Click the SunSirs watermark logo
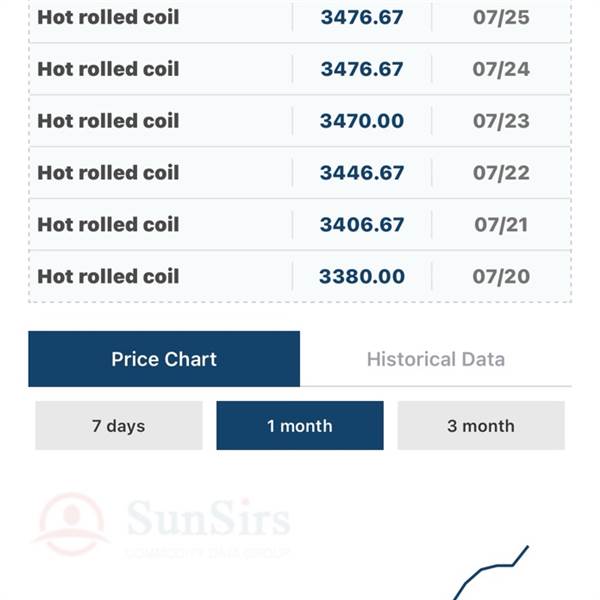 click(161, 524)
